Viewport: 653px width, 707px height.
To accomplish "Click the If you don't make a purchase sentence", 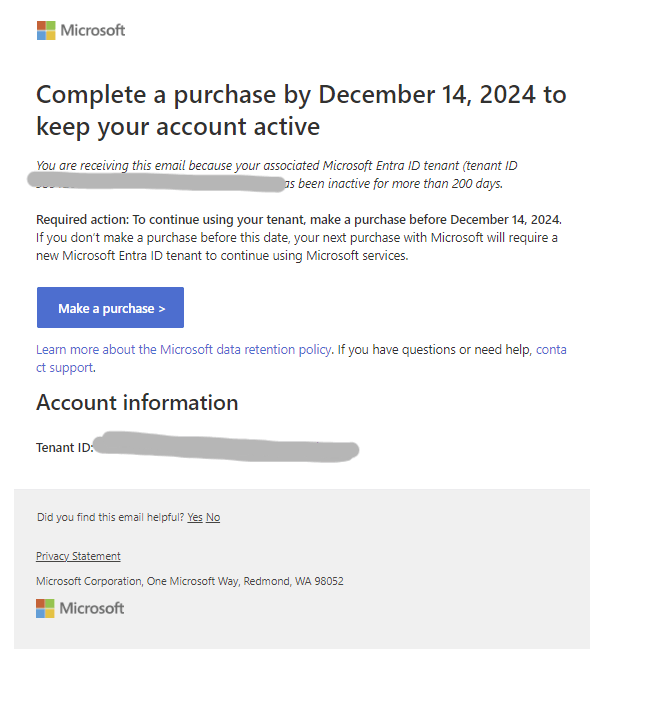I will pos(297,247).
